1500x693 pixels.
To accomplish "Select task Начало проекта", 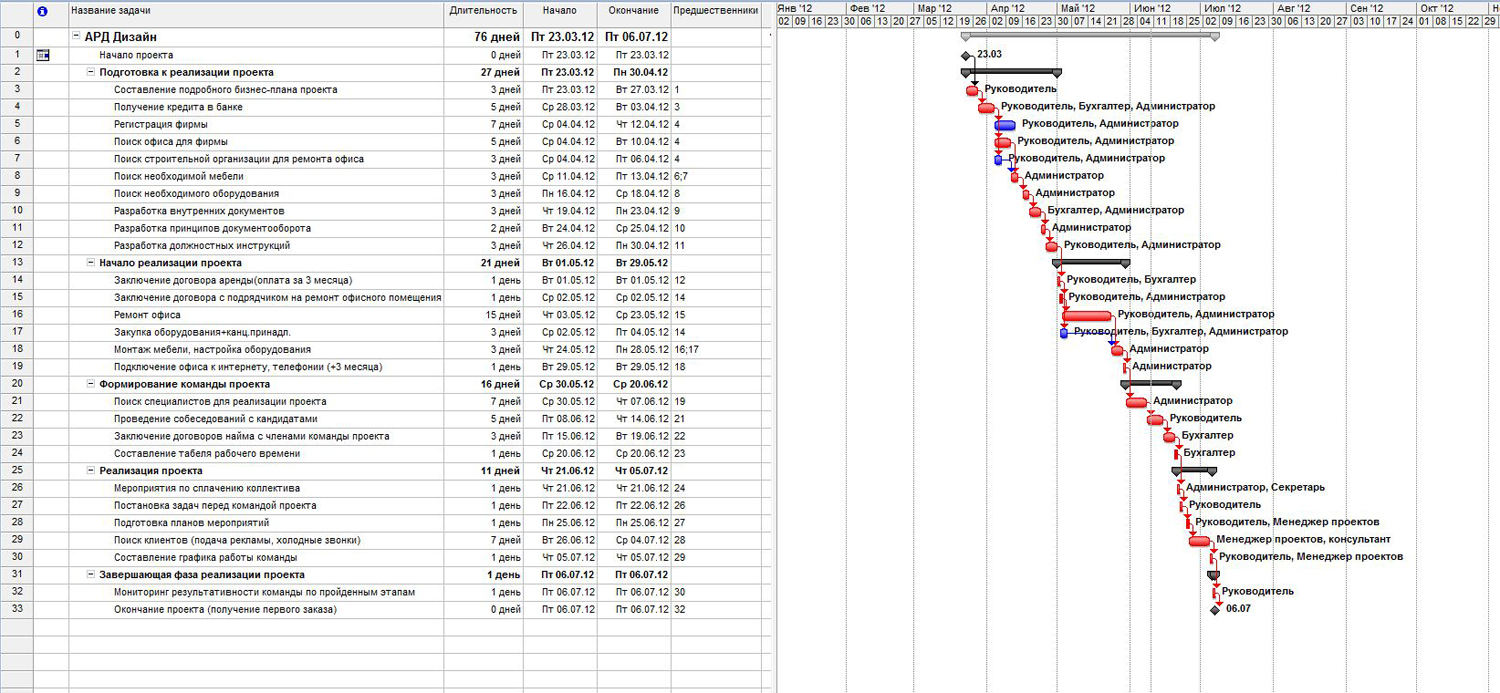I will [136, 55].
